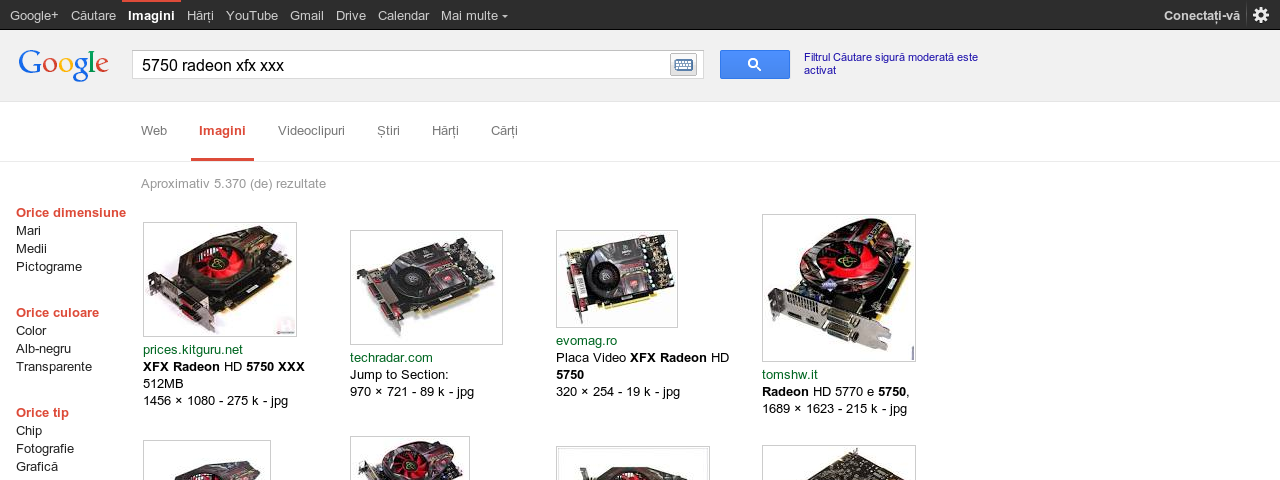Filter images by Fotografie type

click(45, 449)
